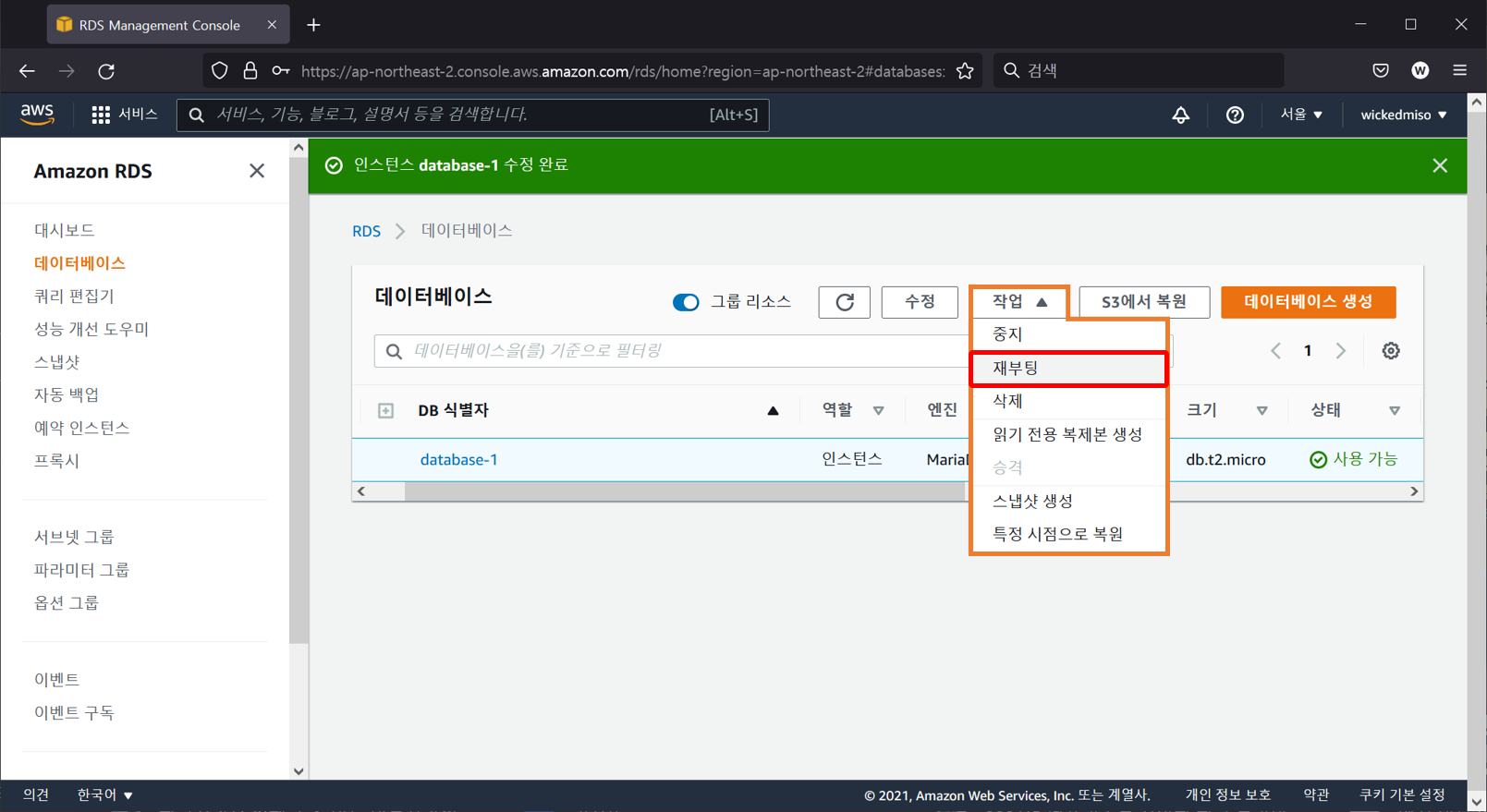Sort by DB 식별자 ascending arrow
The height and width of the screenshot is (812, 1487).
tap(773, 410)
